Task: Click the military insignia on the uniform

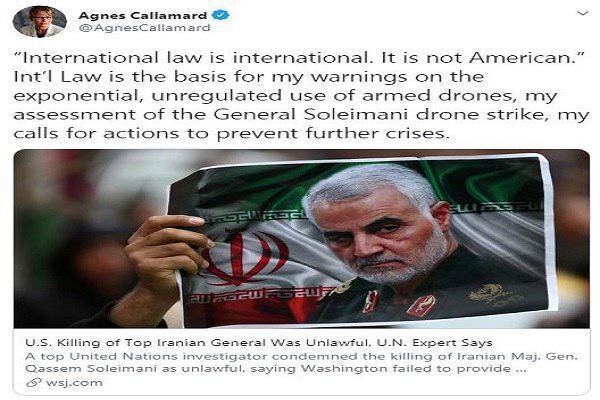Action: (421, 305)
